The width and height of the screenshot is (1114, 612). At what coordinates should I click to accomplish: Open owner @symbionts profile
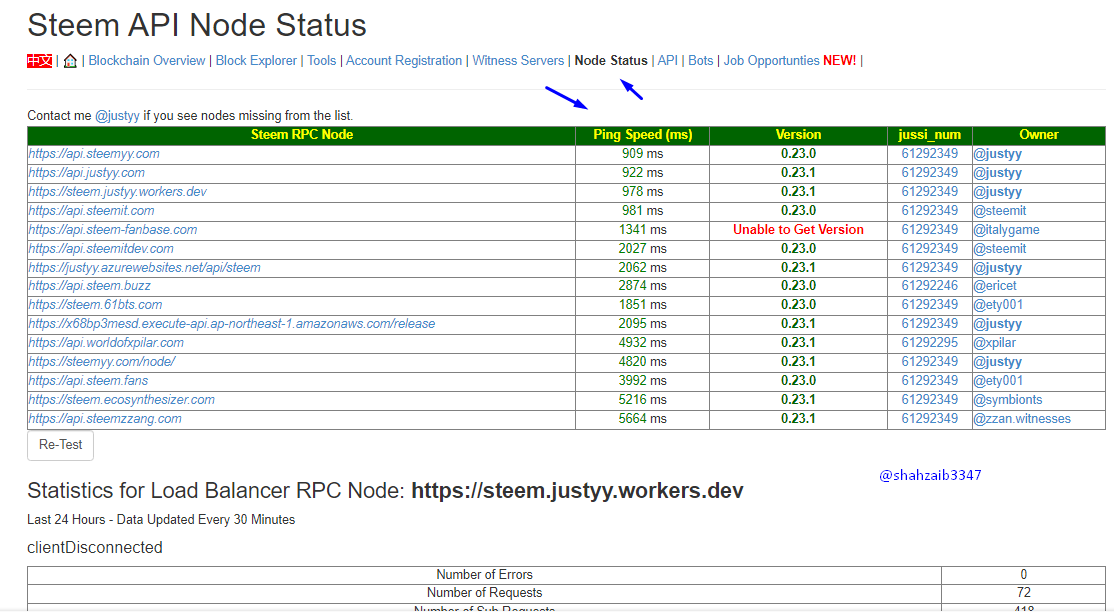point(1007,400)
